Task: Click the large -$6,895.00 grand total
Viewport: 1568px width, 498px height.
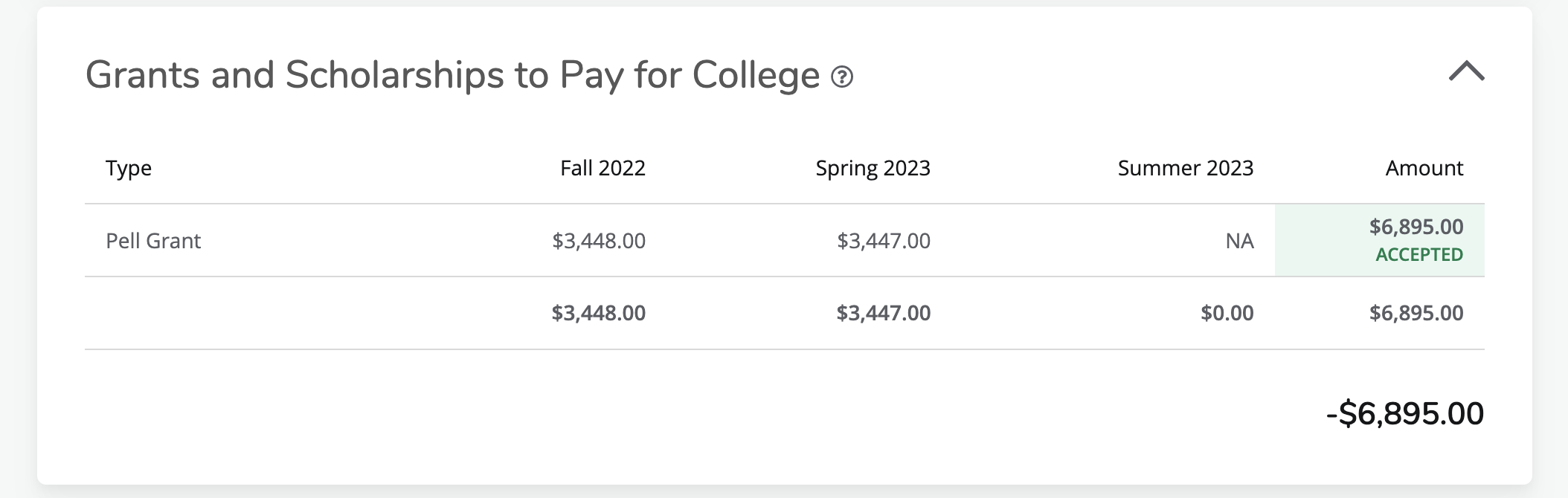Action: [x=1405, y=413]
